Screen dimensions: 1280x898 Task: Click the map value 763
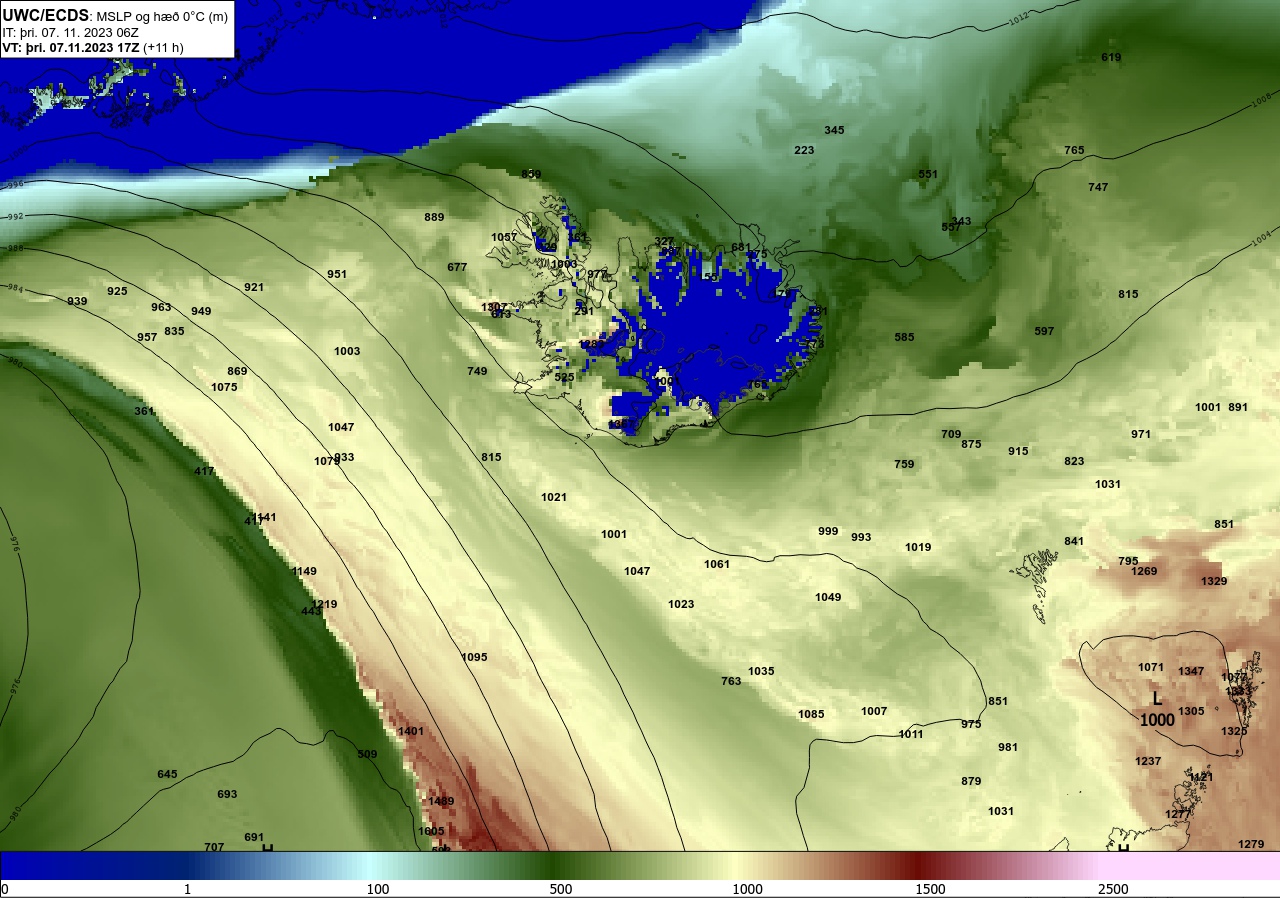coord(731,681)
